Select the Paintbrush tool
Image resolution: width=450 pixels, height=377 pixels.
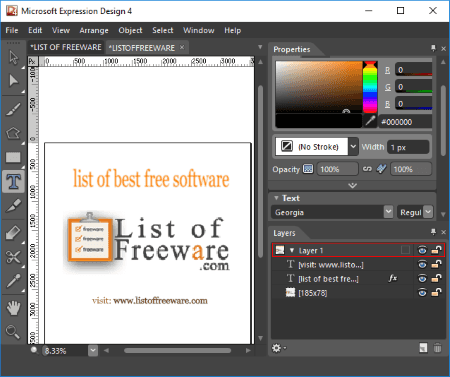13,109
